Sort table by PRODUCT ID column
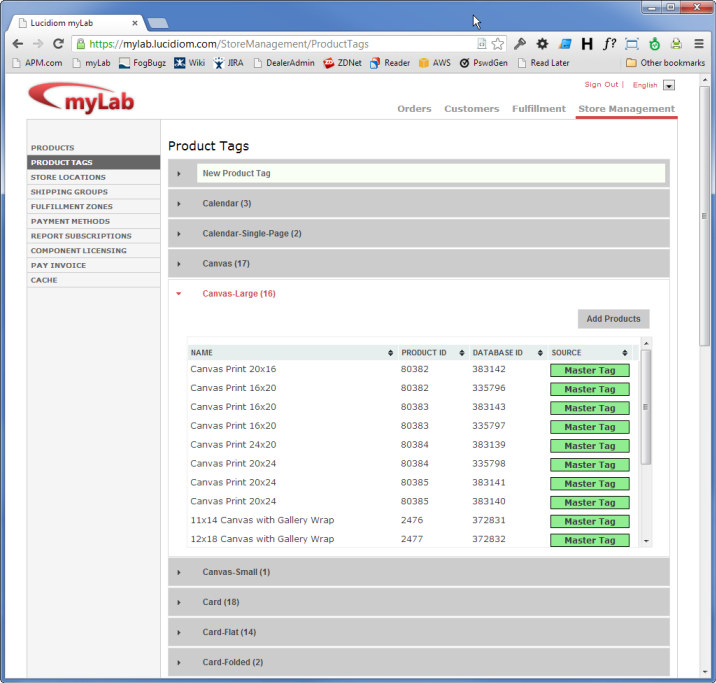 (x=432, y=353)
